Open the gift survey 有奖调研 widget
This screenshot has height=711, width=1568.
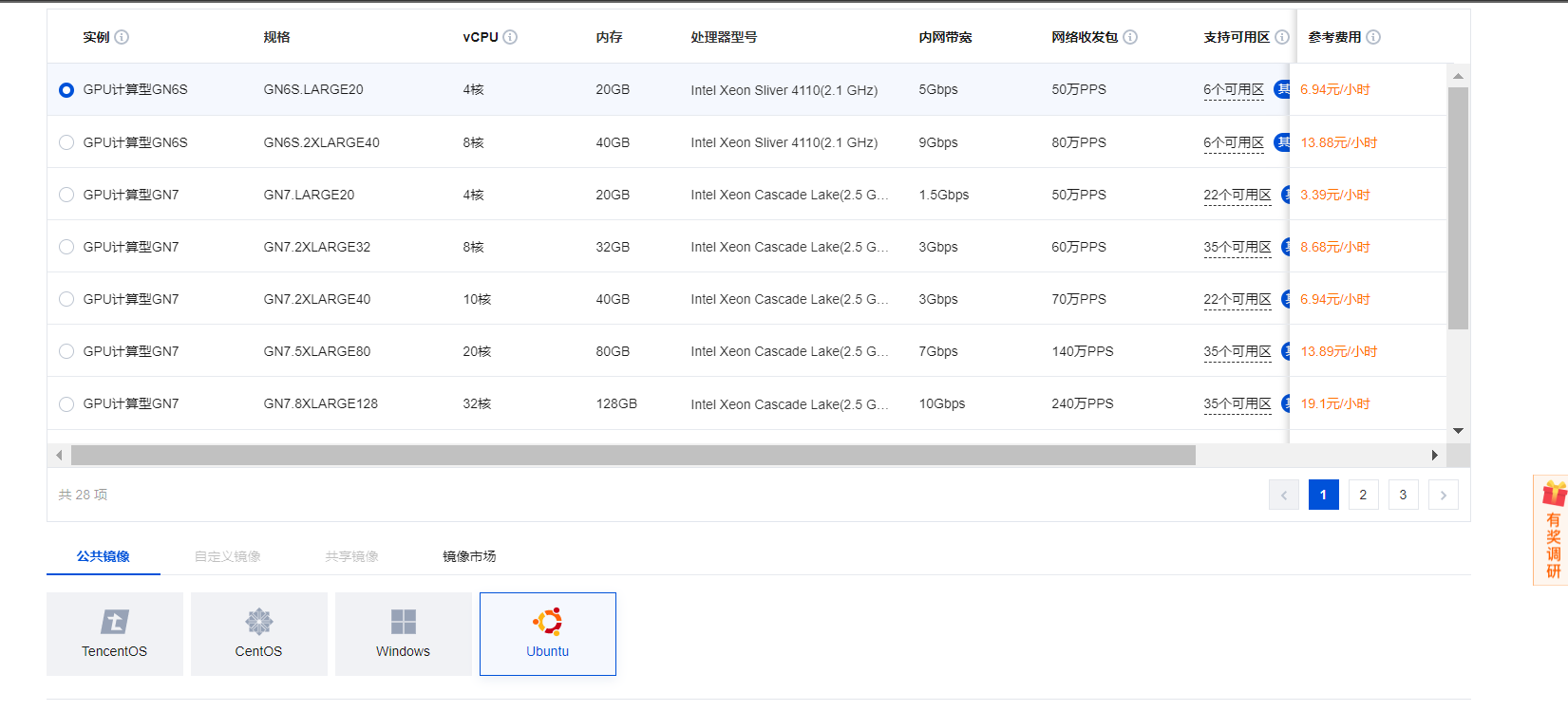(1552, 531)
